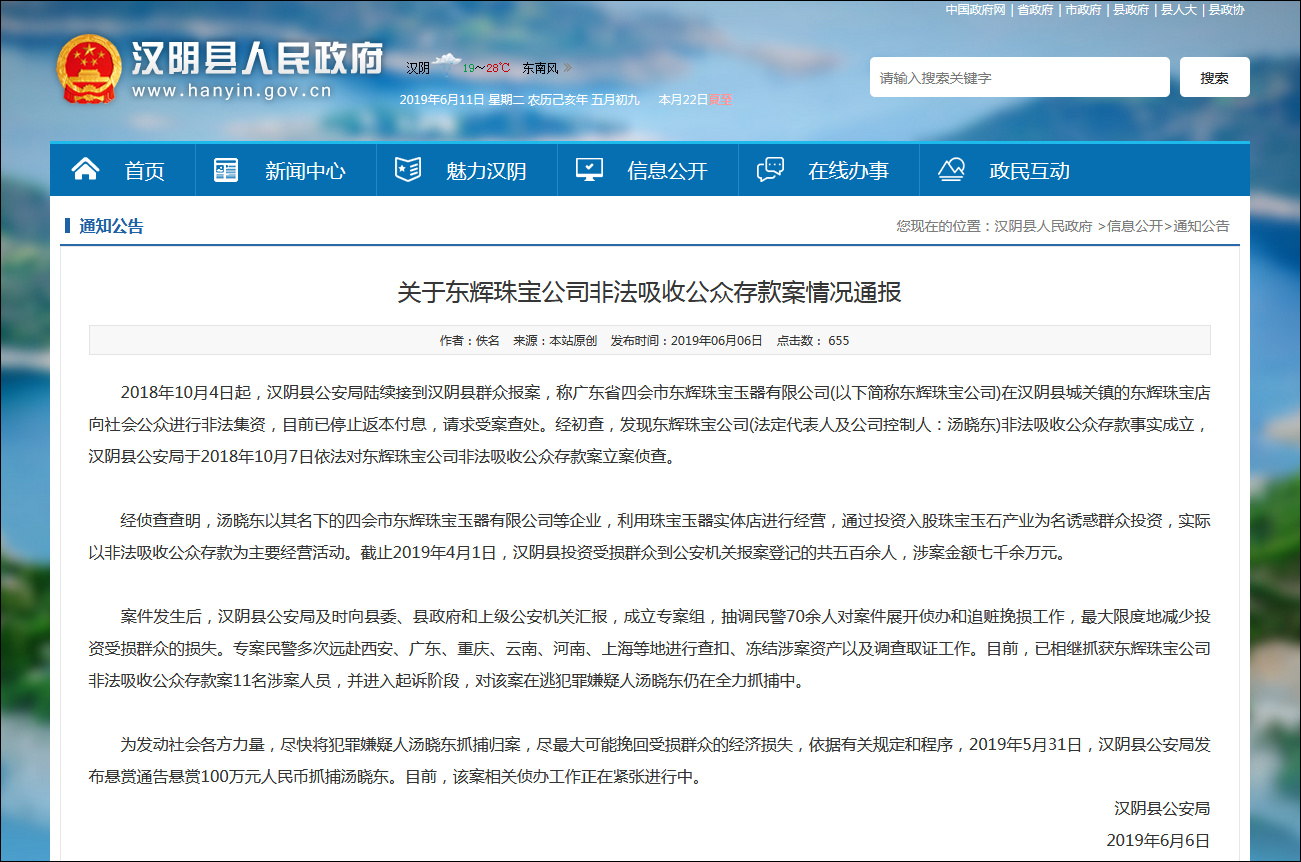Open the 中国政府网 top link
This screenshot has width=1301, height=862.
pos(976,10)
